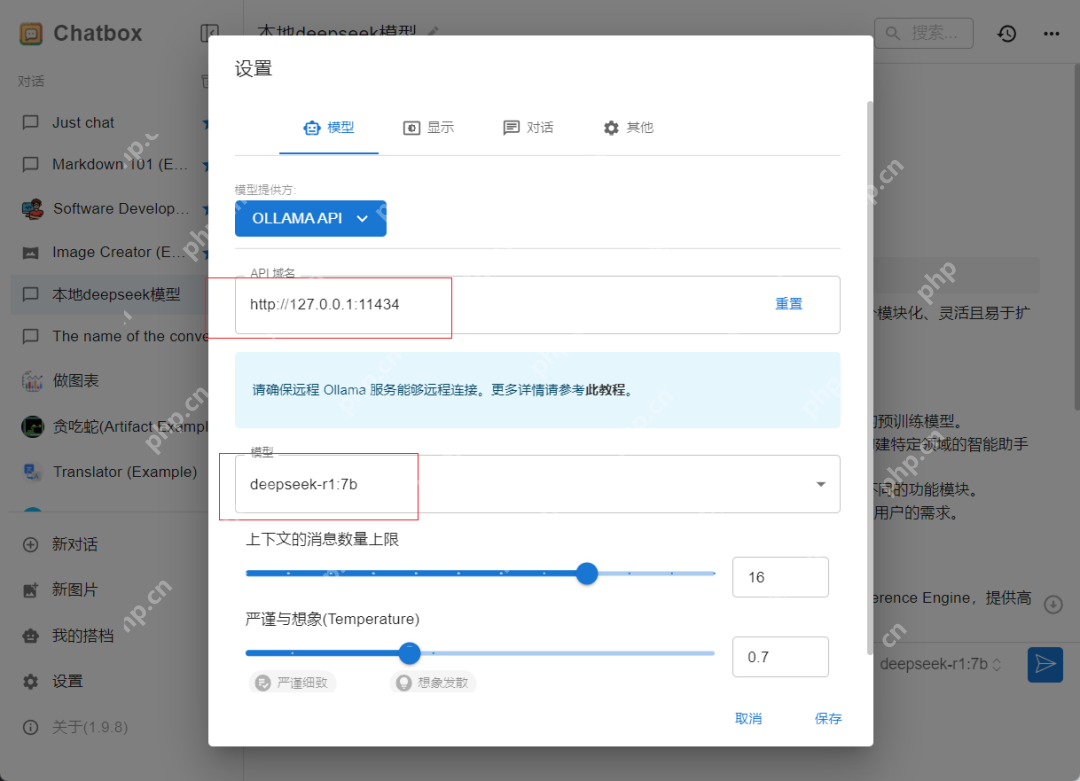This screenshot has width=1080, height=781.
Task: Switch to the 显示 settings tab
Action: pyautogui.click(x=428, y=127)
